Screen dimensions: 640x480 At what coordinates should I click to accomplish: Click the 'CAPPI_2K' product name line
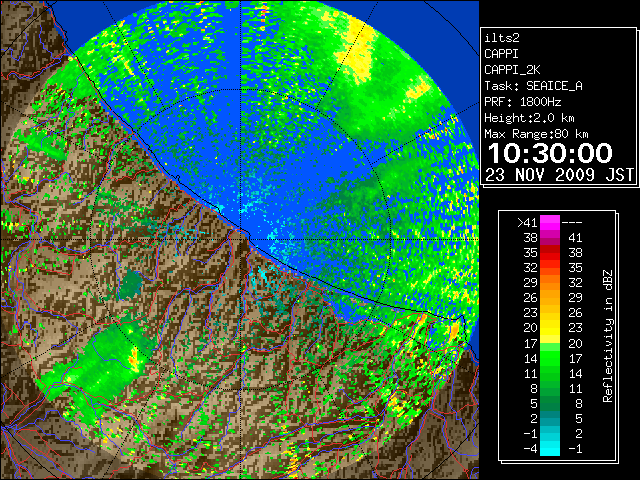[512, 70]
